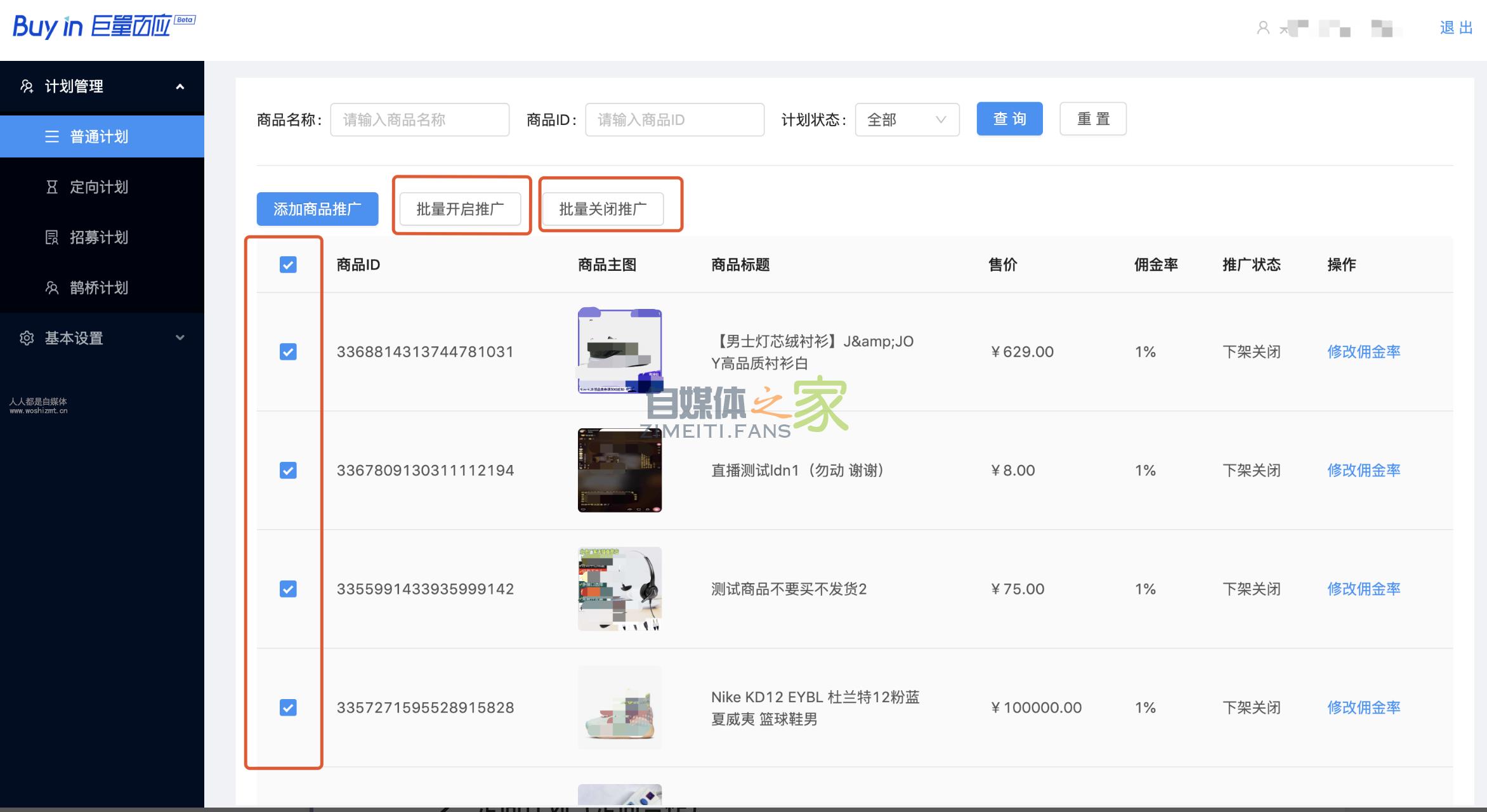
Task: Open the 计划状态 dropdown
Action: [x=907, y=119]
